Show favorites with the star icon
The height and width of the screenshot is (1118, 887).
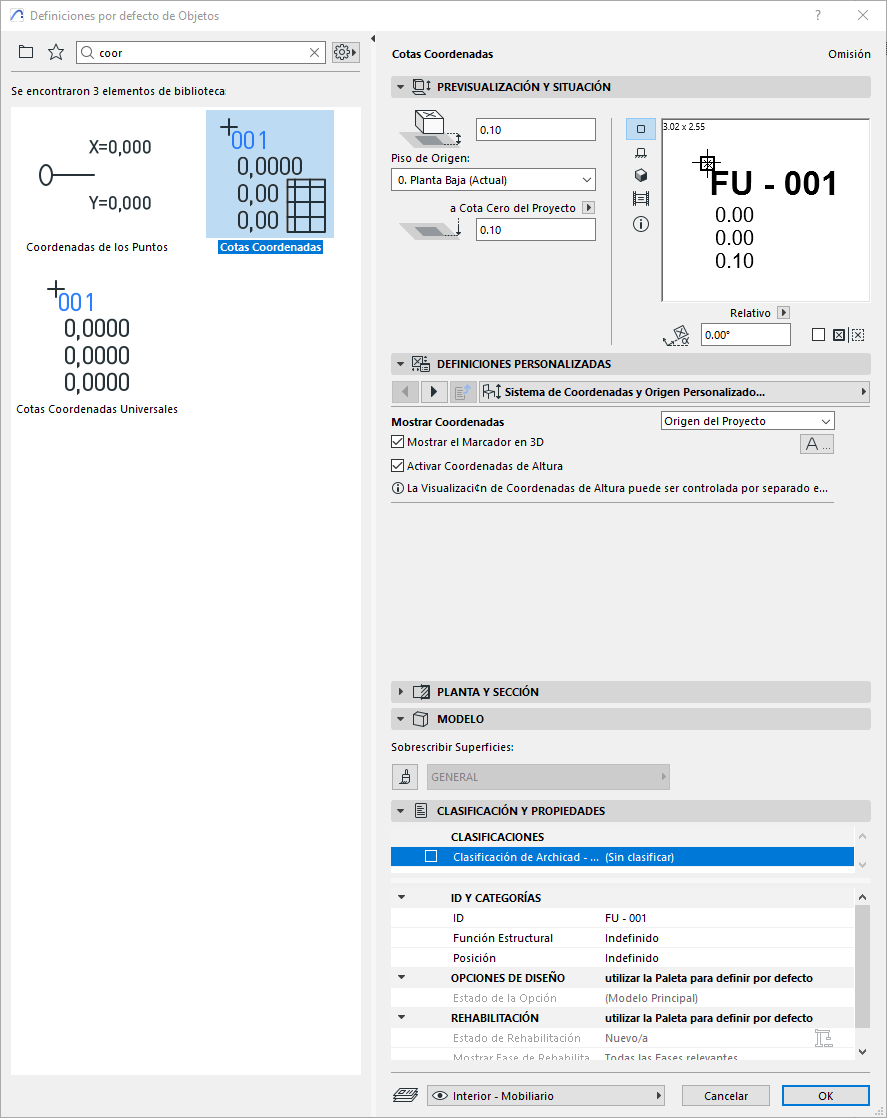point(56,52)
